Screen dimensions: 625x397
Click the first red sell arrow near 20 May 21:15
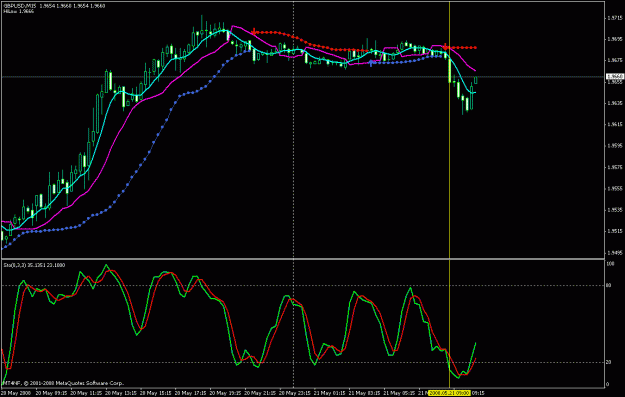tap(254, 31)
